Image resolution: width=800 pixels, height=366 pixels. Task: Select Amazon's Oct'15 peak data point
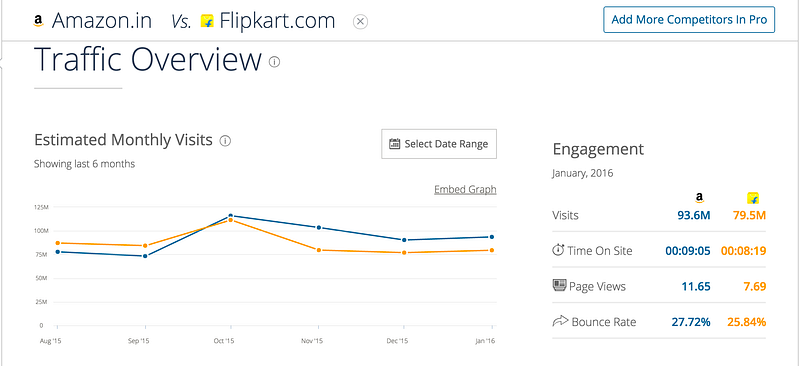pos(231,216)
